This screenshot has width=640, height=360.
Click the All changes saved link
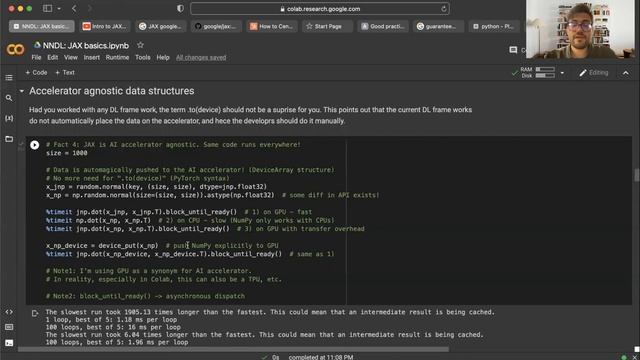(201, 58)
